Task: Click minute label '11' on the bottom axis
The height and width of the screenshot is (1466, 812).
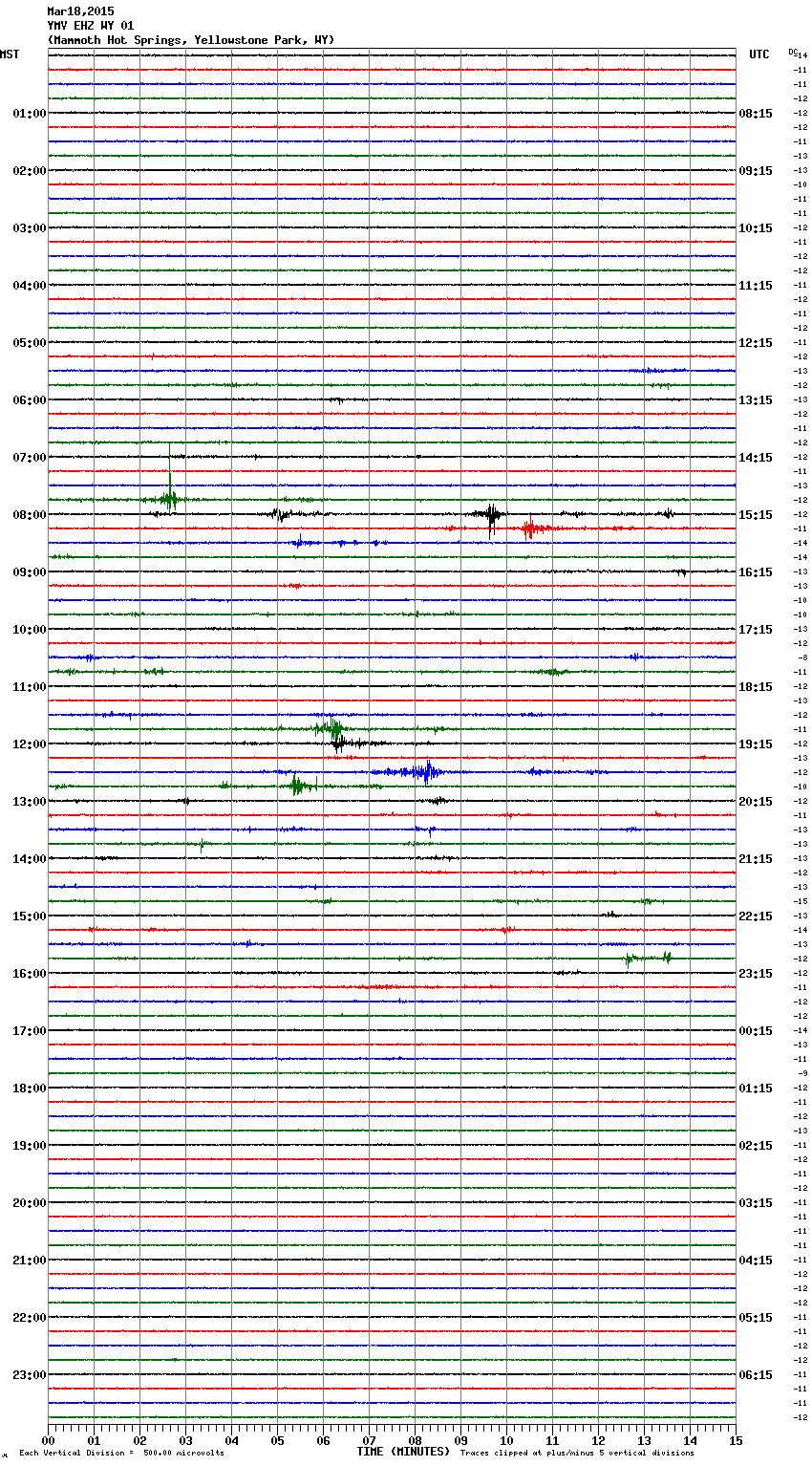Action: (552, 1441)
